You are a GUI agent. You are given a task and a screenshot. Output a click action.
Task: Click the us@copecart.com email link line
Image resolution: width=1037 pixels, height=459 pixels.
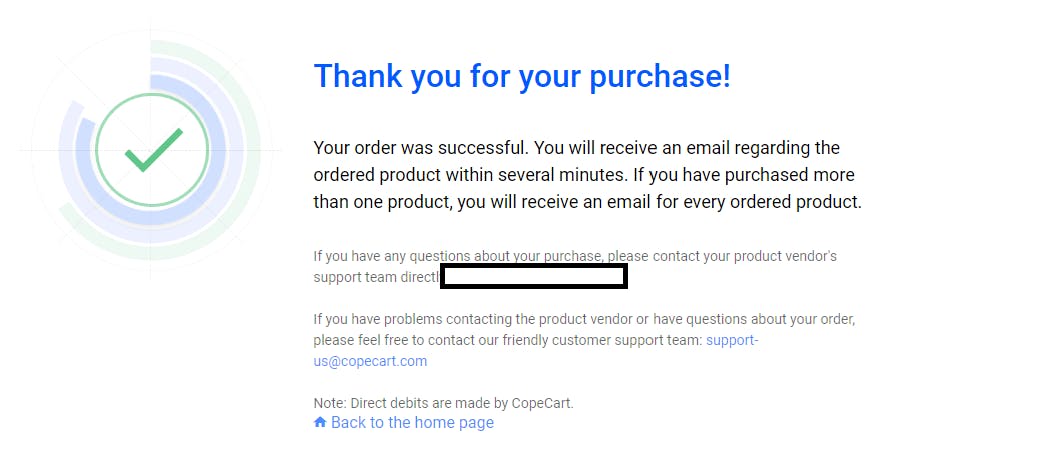pyautogui.click(x=370, y=361)
